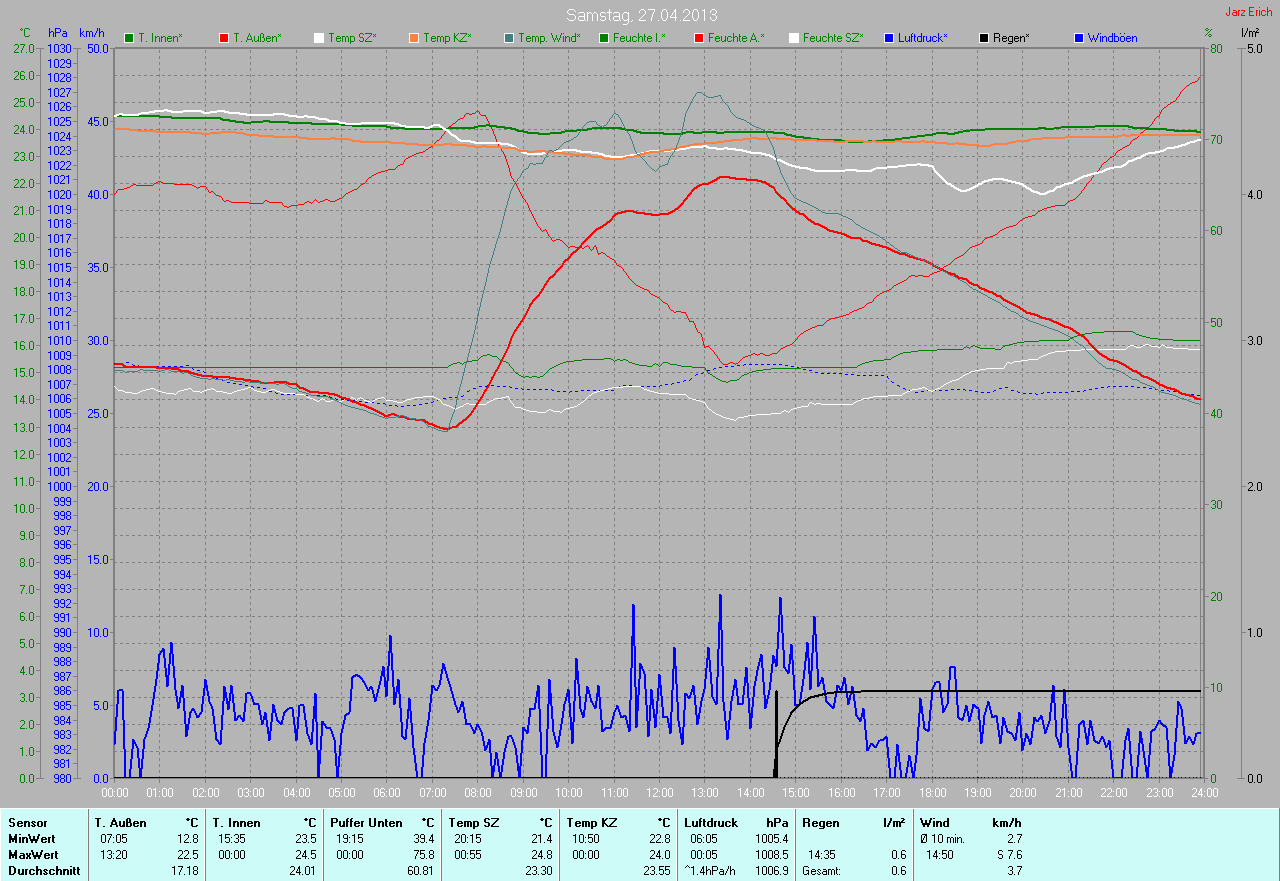The width and height of the screenshot is (1280, 881).
Task: Select the Puffer Unten average '60.81'
Action: [420, 870]
